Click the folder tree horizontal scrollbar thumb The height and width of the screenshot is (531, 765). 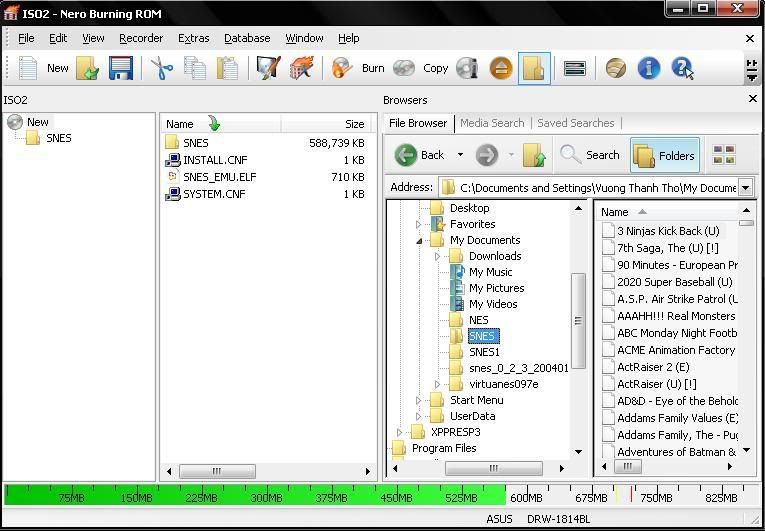pos(493,468)
